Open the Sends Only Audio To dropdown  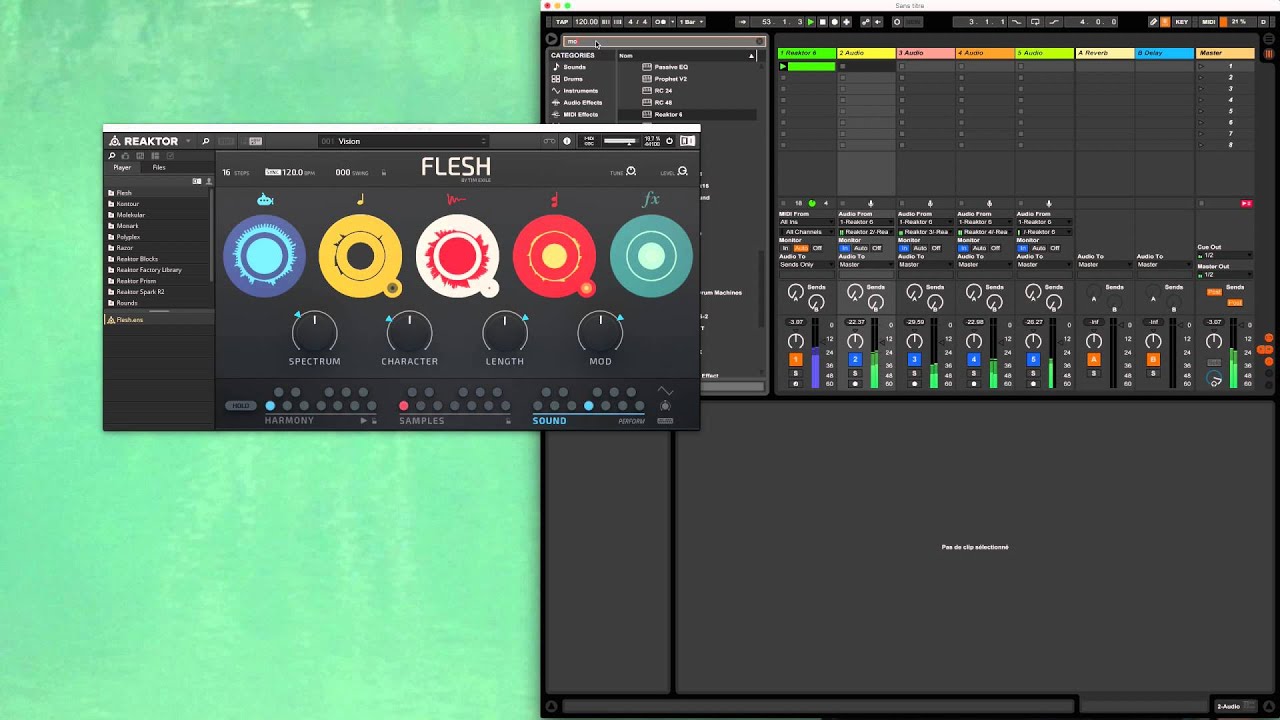click(x=807, y=265)
